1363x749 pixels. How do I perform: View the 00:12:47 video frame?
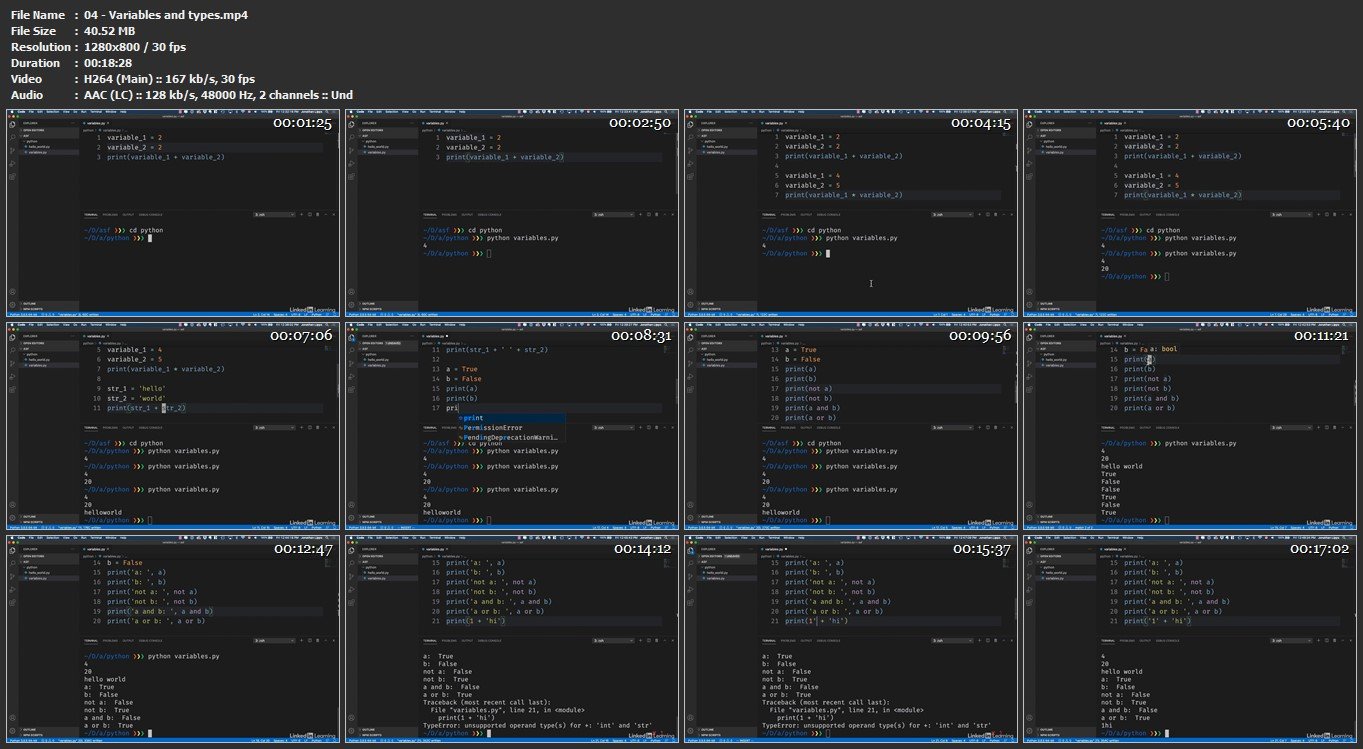pos(173,638)
